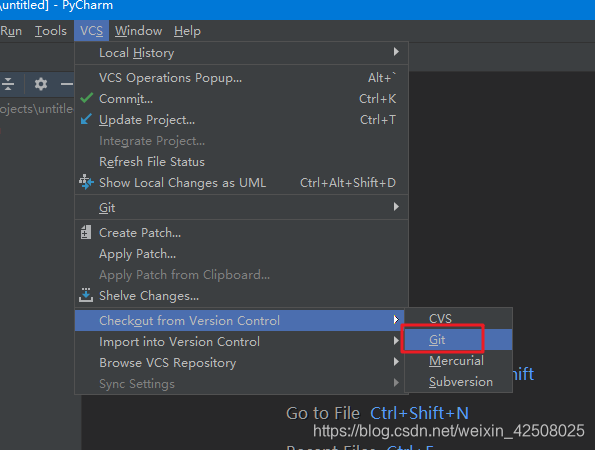
Task: Expand Browse VCS Repository submenu arrow
Action: tap(396, 362)
